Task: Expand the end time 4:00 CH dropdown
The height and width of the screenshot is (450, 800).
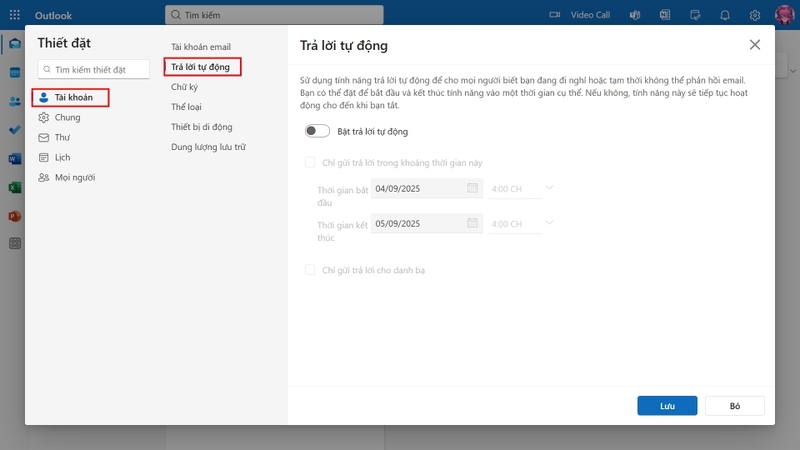Action: 521,224
